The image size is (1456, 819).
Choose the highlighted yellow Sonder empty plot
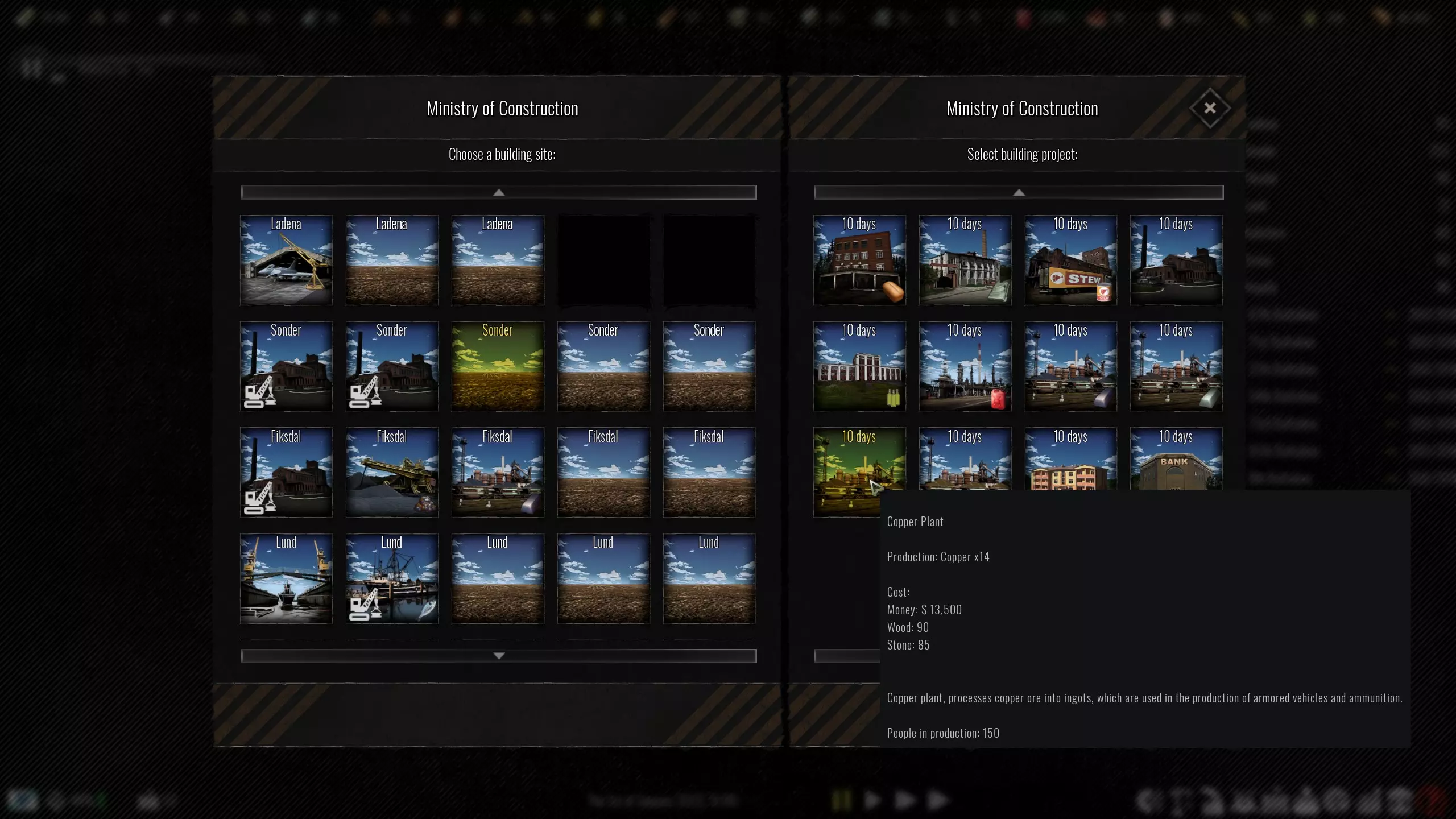coord(498,366)
